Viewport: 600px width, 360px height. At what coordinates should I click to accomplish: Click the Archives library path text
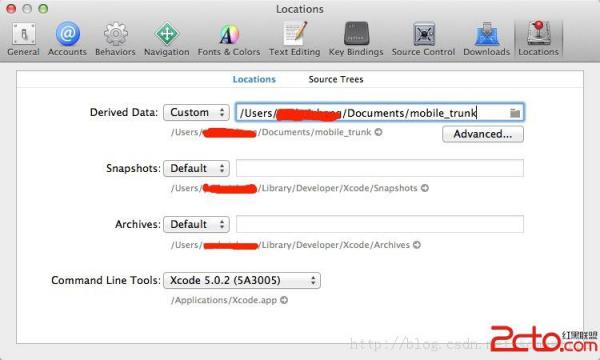tap(290, 245)
